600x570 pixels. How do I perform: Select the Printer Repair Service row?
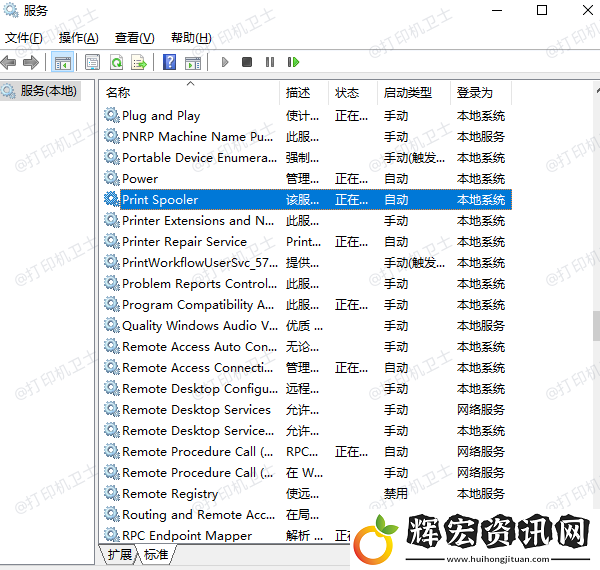click(308, 242)
